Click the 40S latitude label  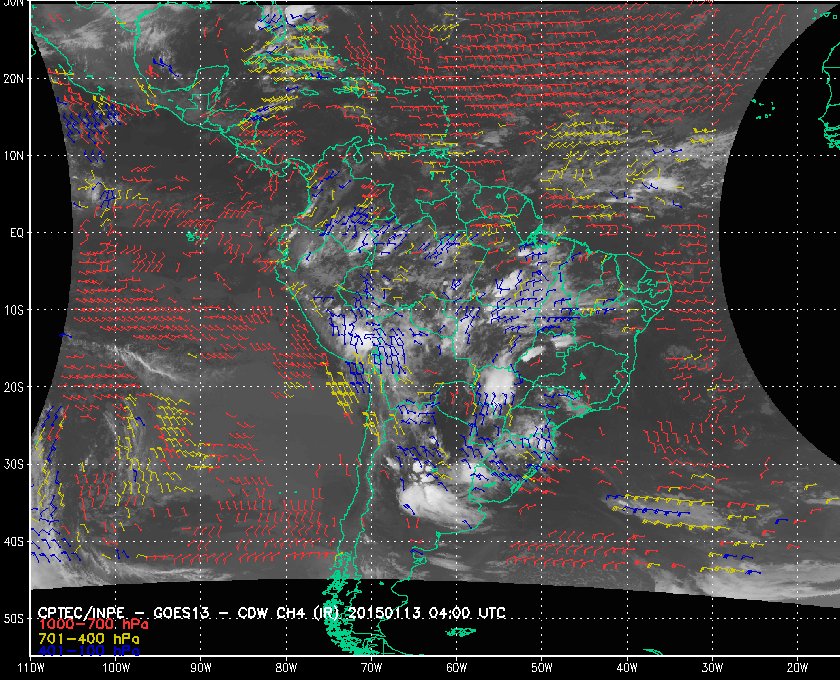coord(14,541)
